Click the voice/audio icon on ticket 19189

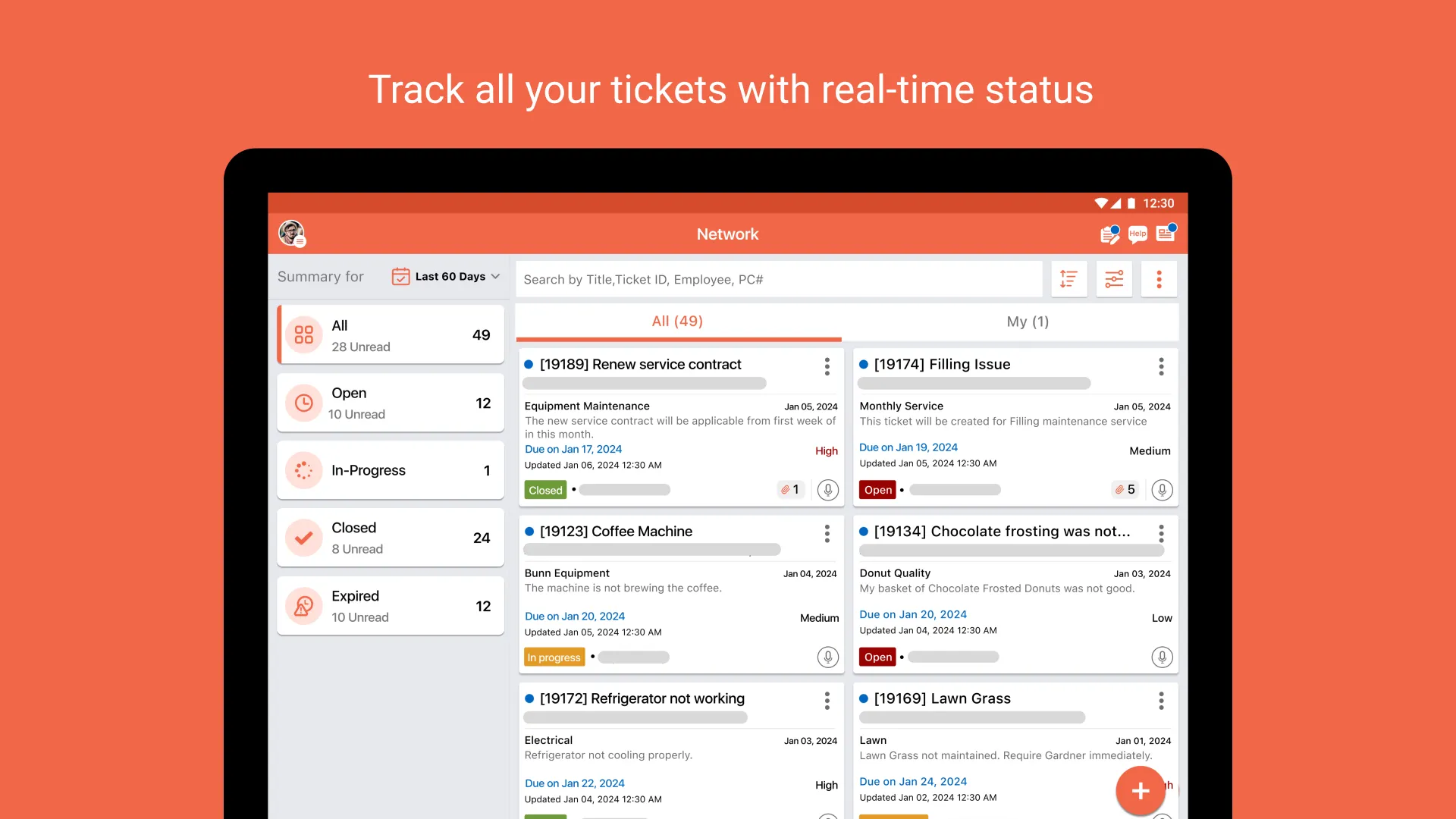827,489
